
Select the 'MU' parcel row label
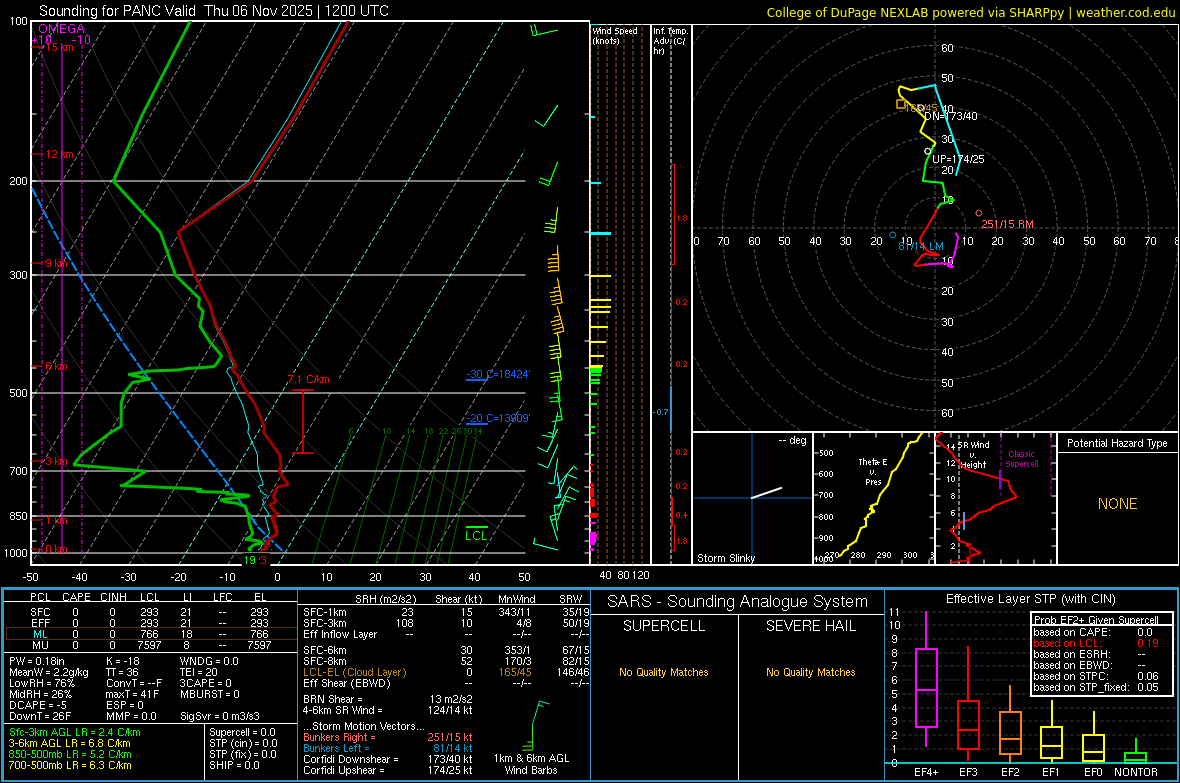[x=40, y=644]
